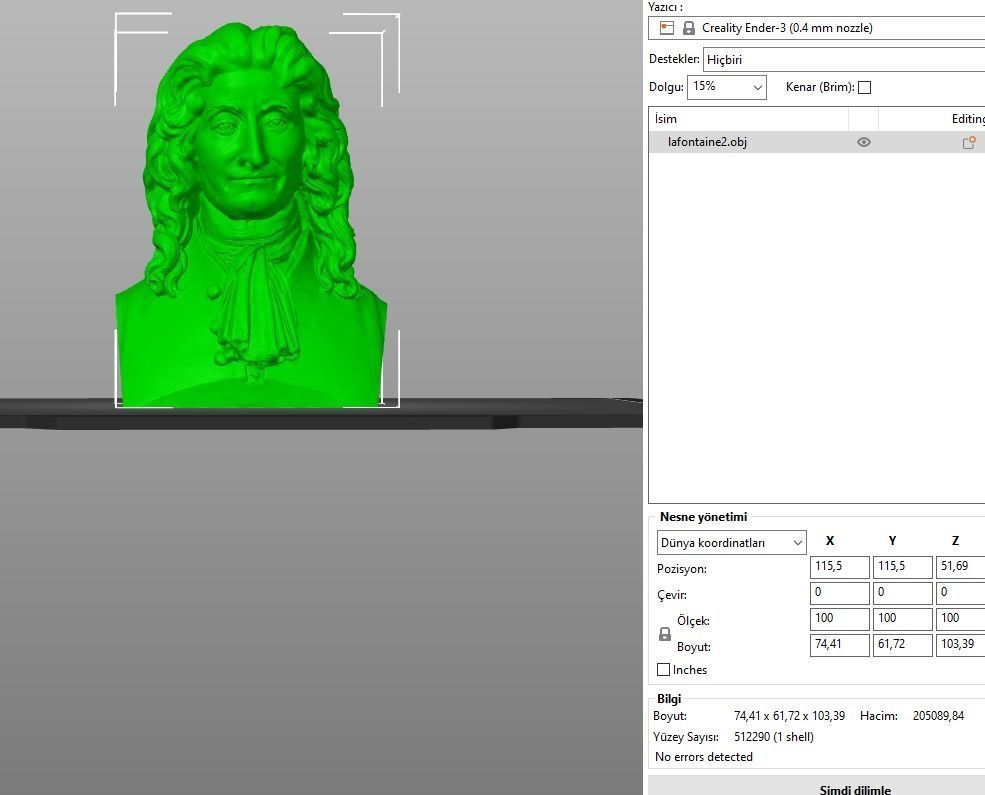Click the Çevir X rotation field

point(839,593)
